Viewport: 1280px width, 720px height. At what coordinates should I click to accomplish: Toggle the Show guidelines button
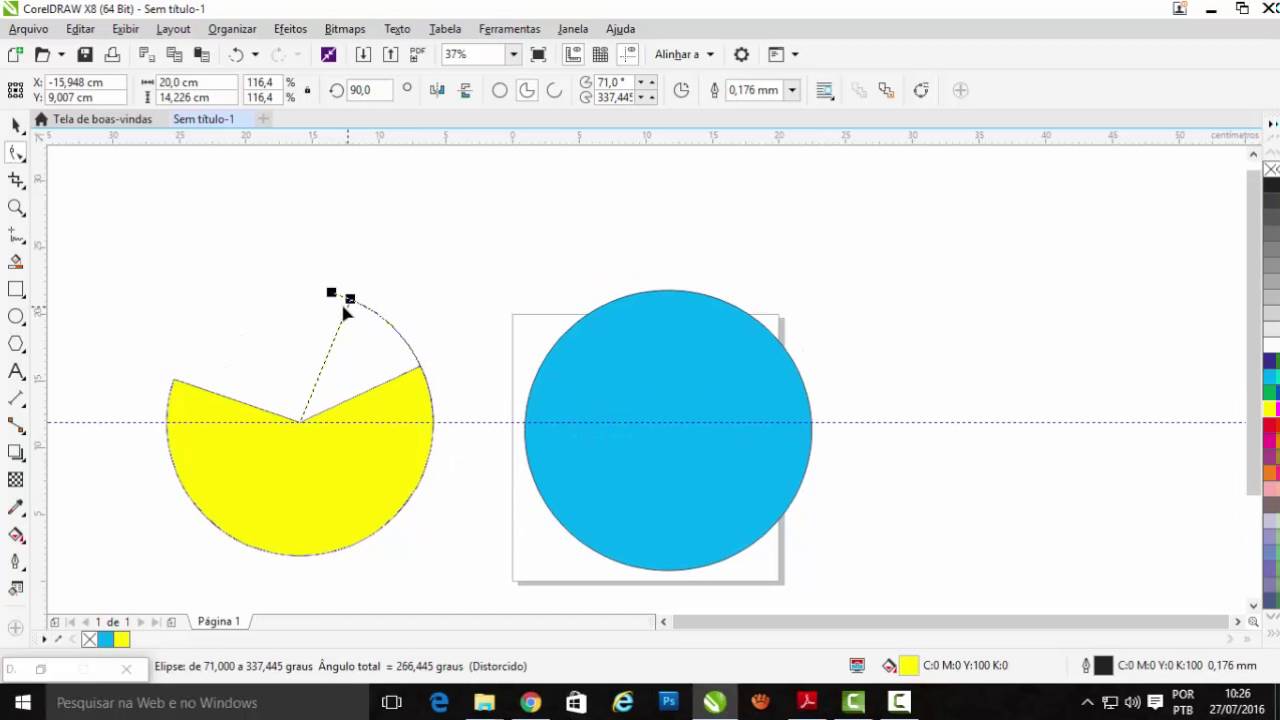coord(627,54)
